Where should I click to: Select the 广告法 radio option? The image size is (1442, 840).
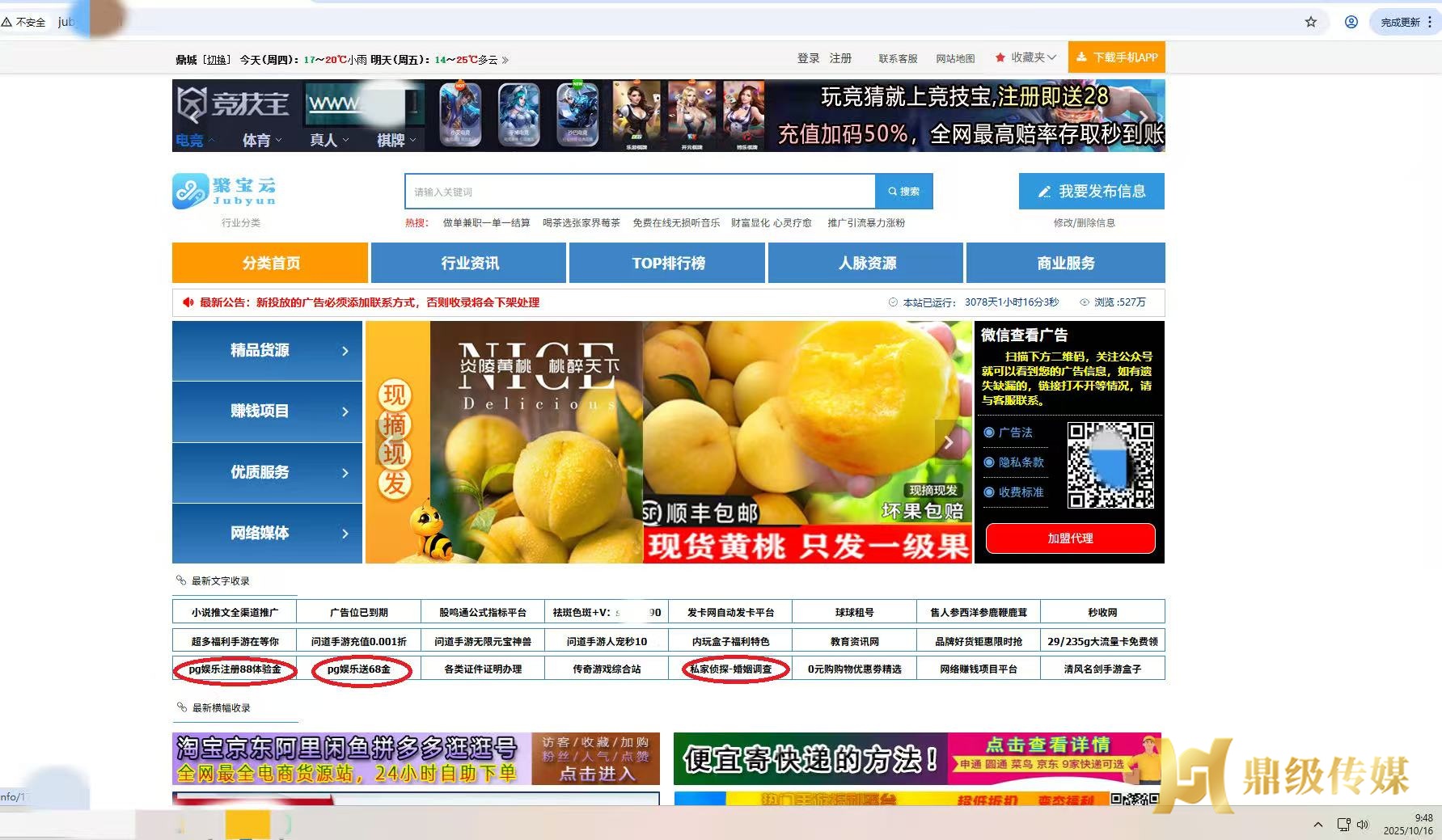click(989, 433)
